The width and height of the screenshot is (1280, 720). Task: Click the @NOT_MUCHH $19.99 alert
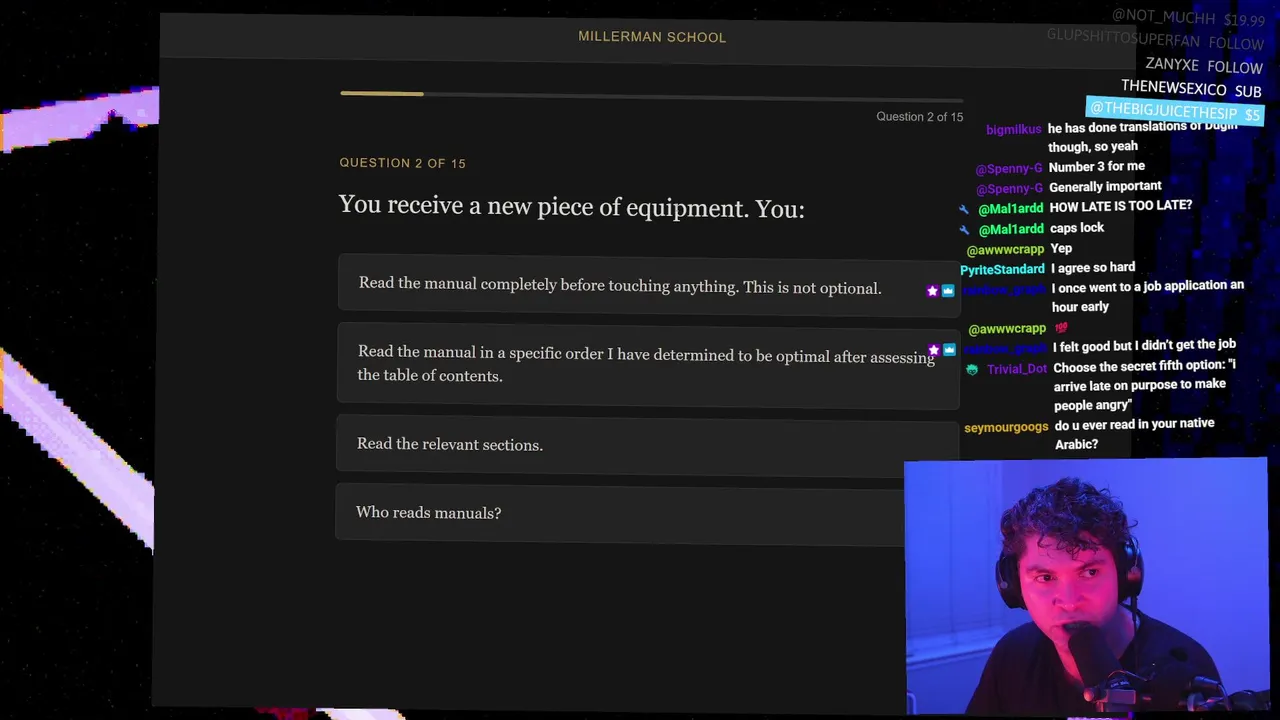(1188, 18)
